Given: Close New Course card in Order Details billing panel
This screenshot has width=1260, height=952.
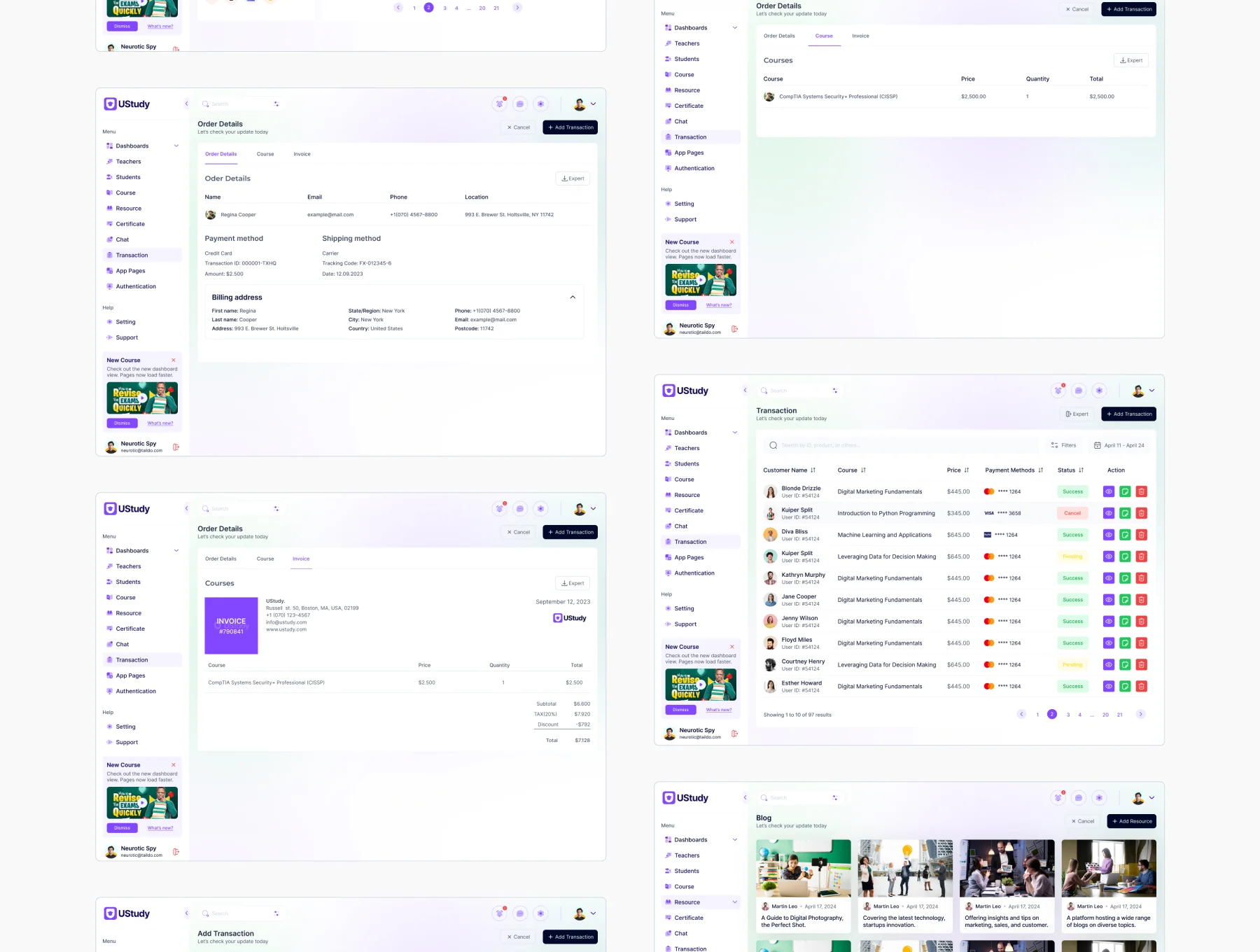Looking at the screenshot, I should click(x=174, y=360).
